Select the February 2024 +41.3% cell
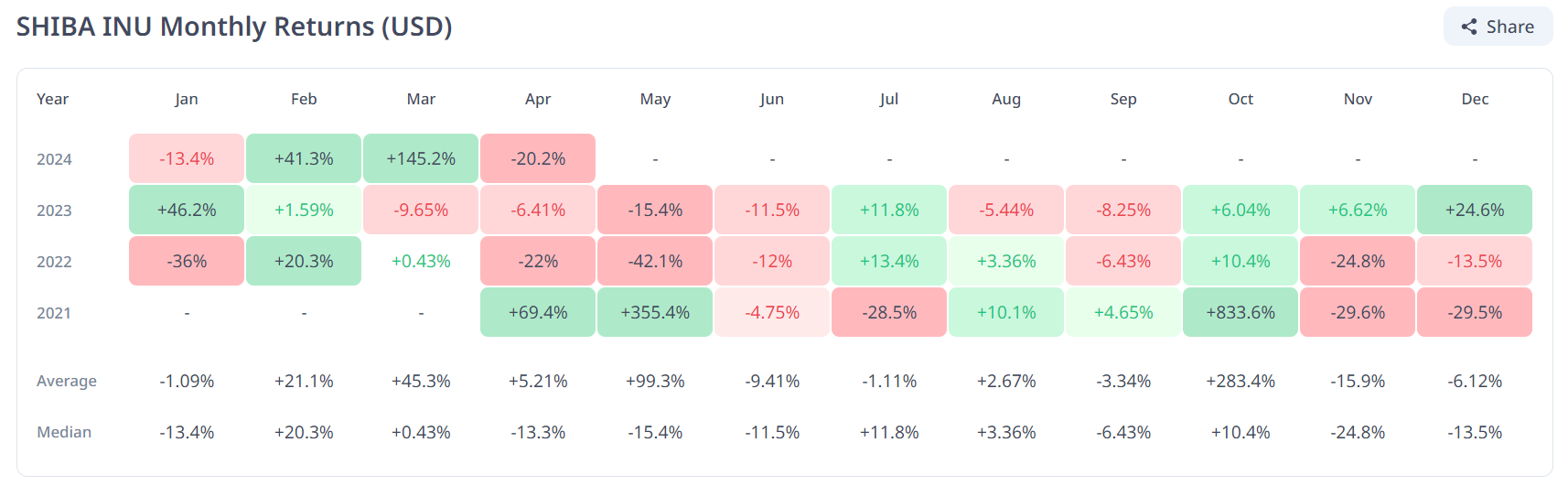Screen dimensions: 1568x486 point(304,158)
